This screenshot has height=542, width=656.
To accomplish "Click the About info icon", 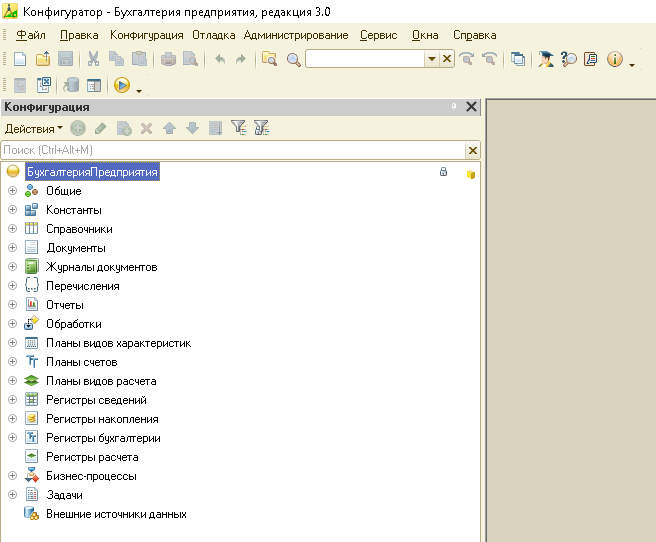I will (x=615, y=59).
